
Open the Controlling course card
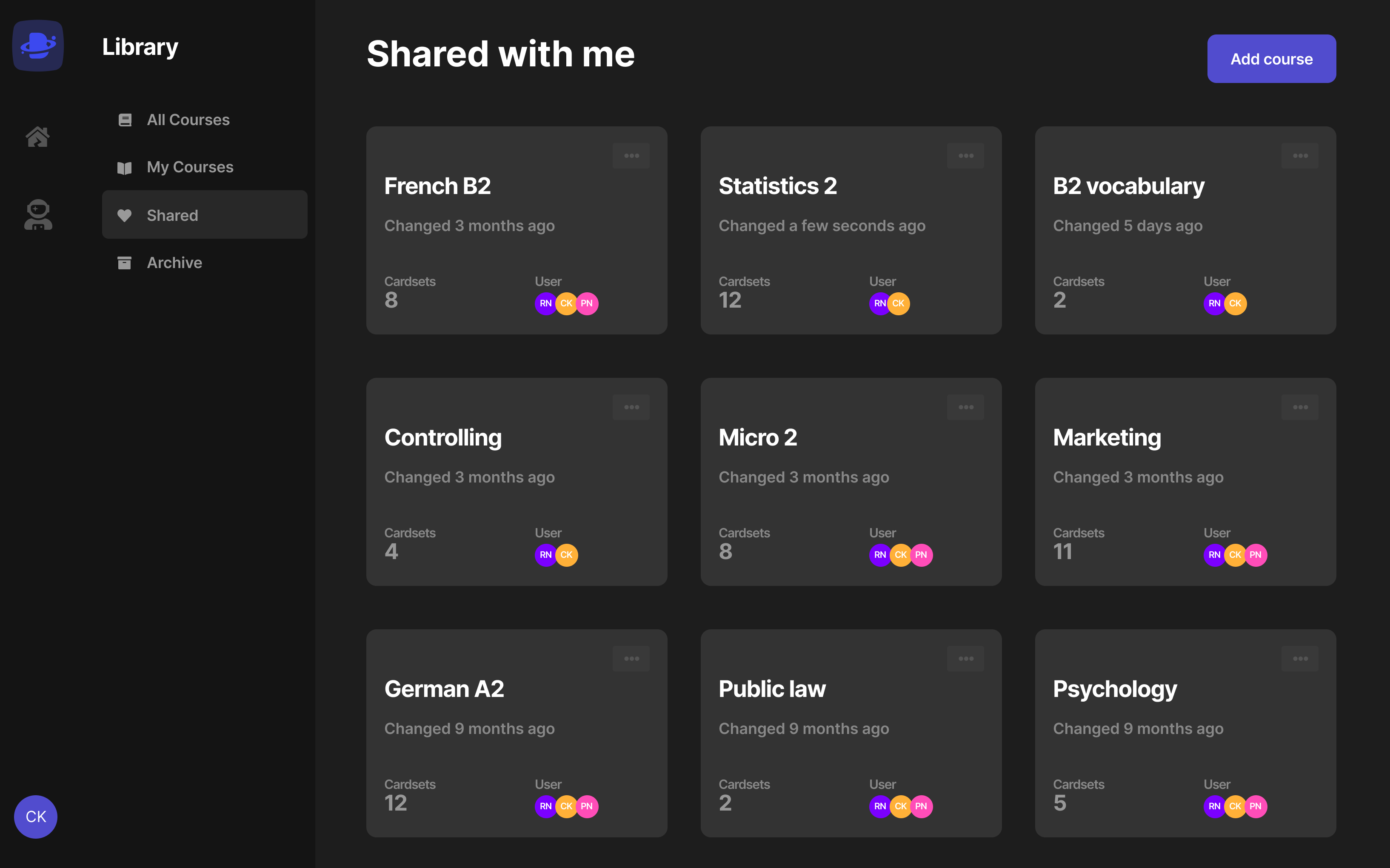(517, 481)
